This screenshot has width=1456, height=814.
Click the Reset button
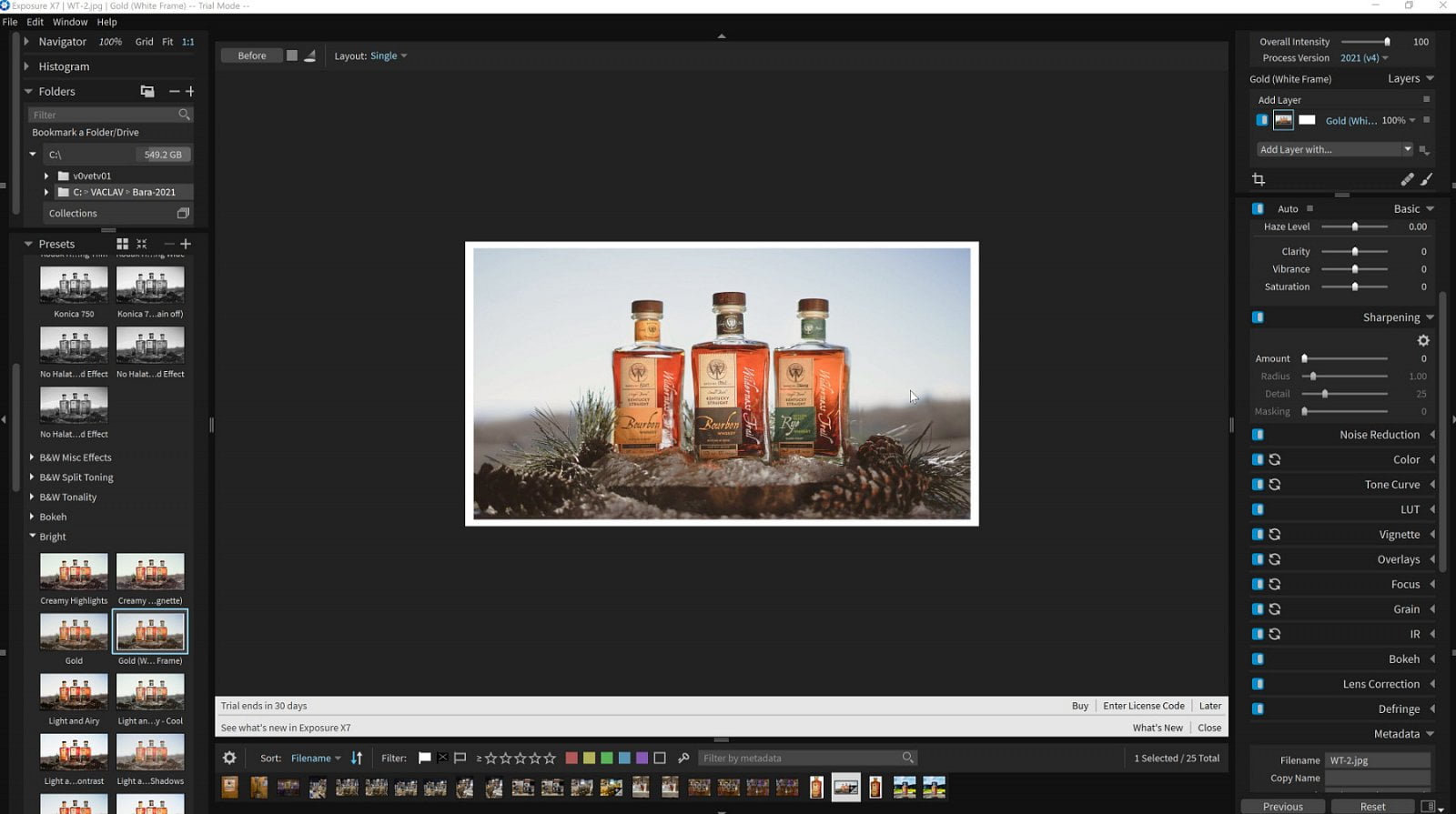[1372, 807]
